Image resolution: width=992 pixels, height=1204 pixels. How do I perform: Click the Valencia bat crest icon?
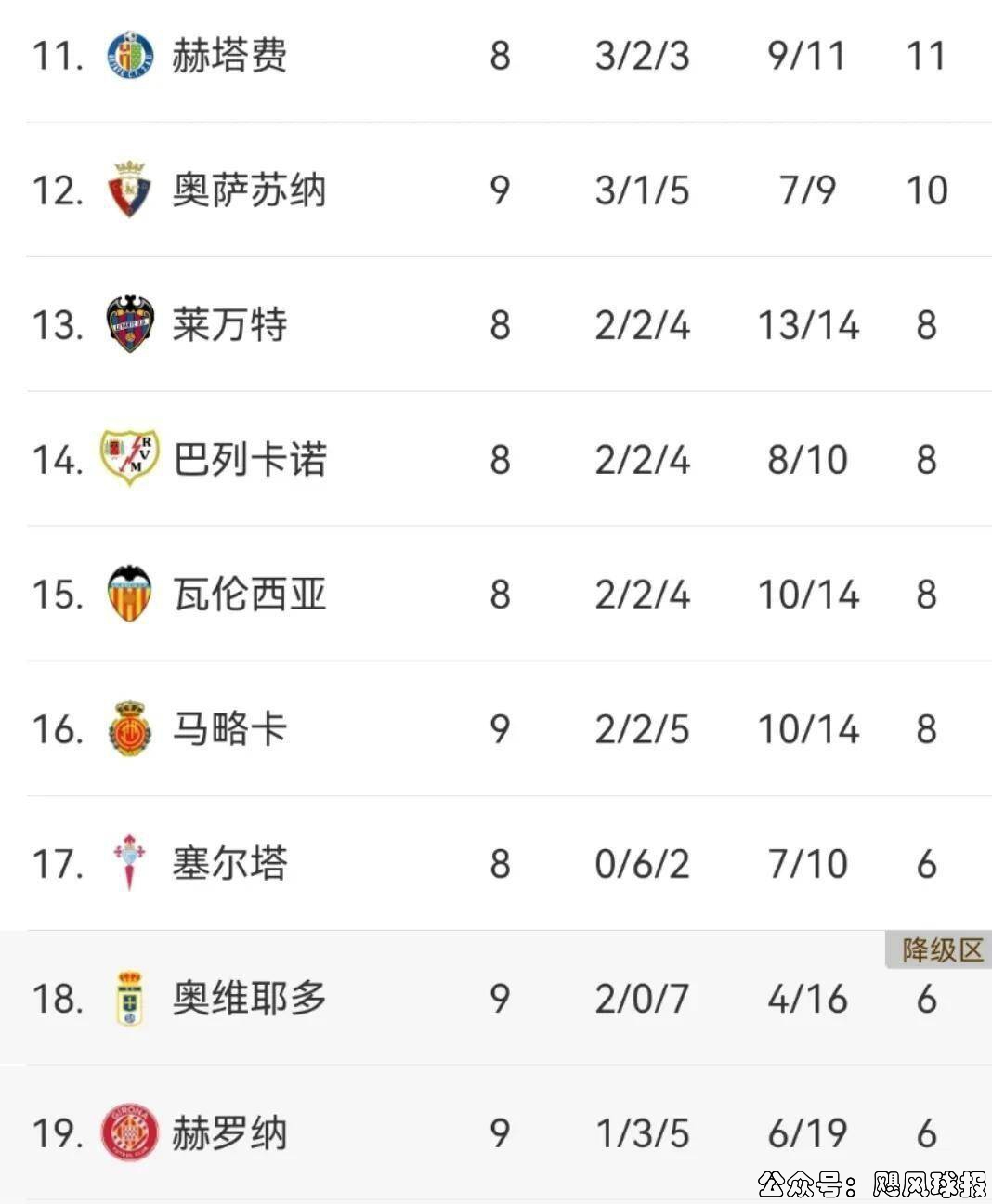[x=130, y=593]
